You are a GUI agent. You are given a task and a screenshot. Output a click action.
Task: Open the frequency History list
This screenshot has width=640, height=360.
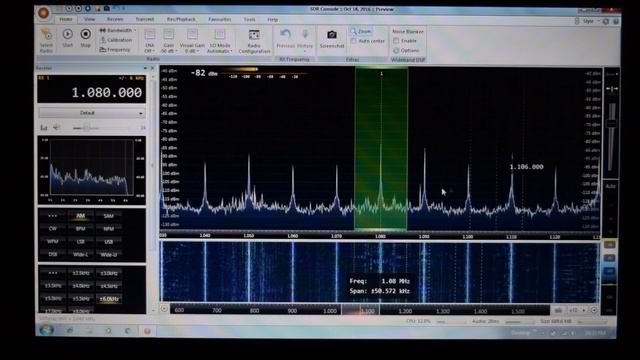click(x=305, y=40)
